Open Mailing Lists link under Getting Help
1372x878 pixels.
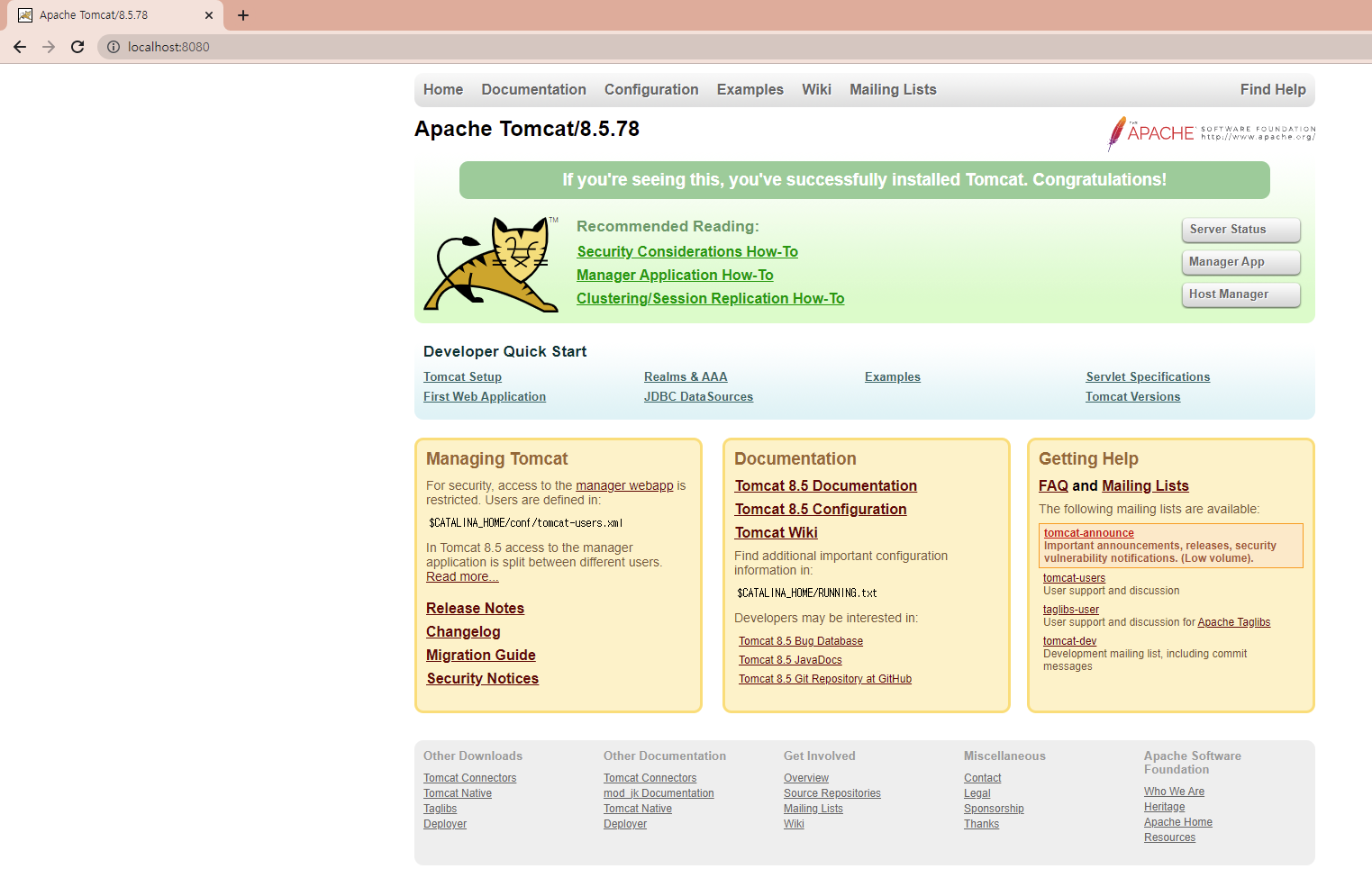point(1145,486)
